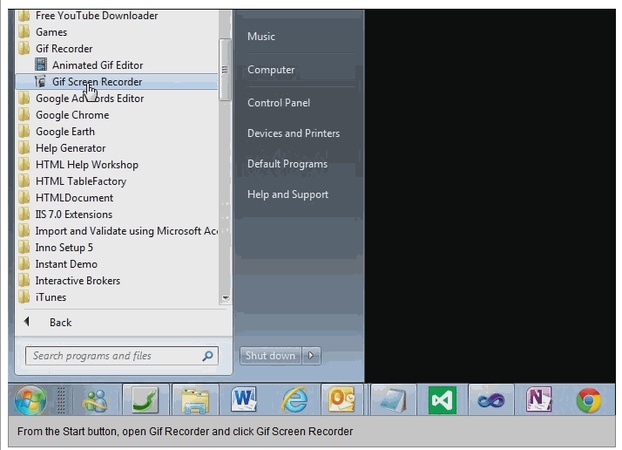Launch OneNote from the taskbar
The image size is (622, 450).
tap(540, 401)
